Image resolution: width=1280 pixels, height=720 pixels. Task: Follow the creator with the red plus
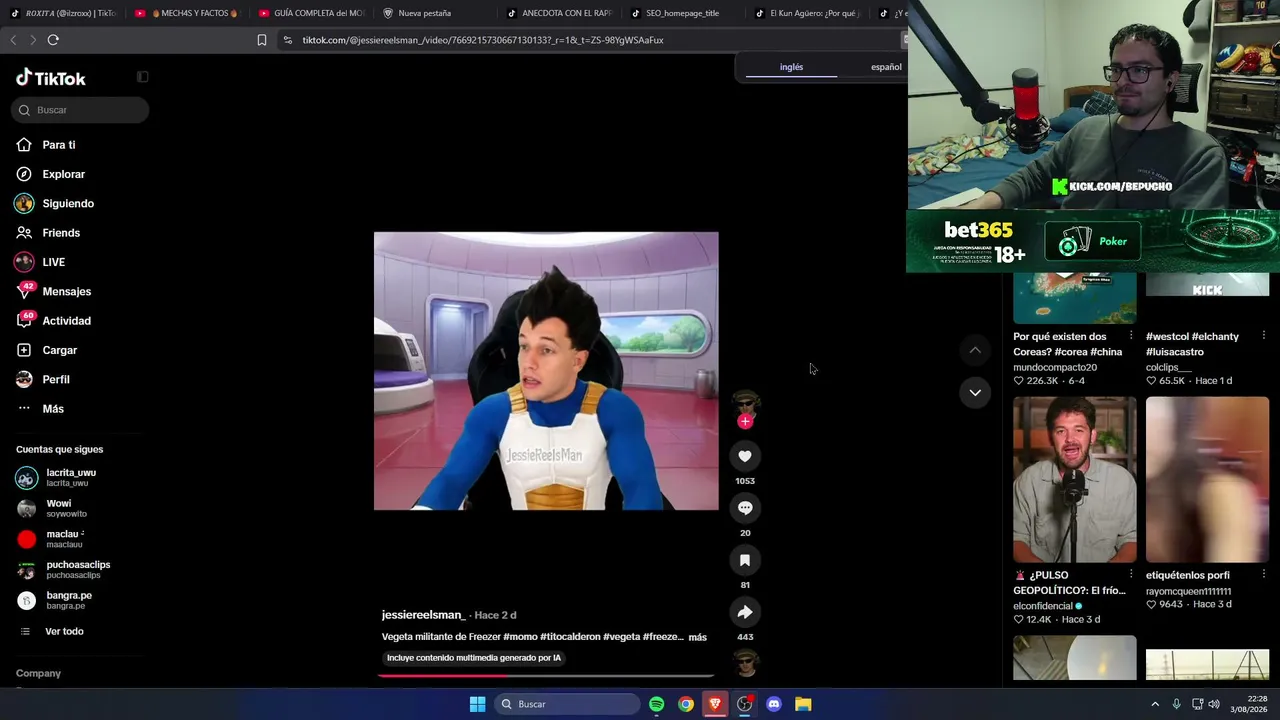[x=745, y=421]
